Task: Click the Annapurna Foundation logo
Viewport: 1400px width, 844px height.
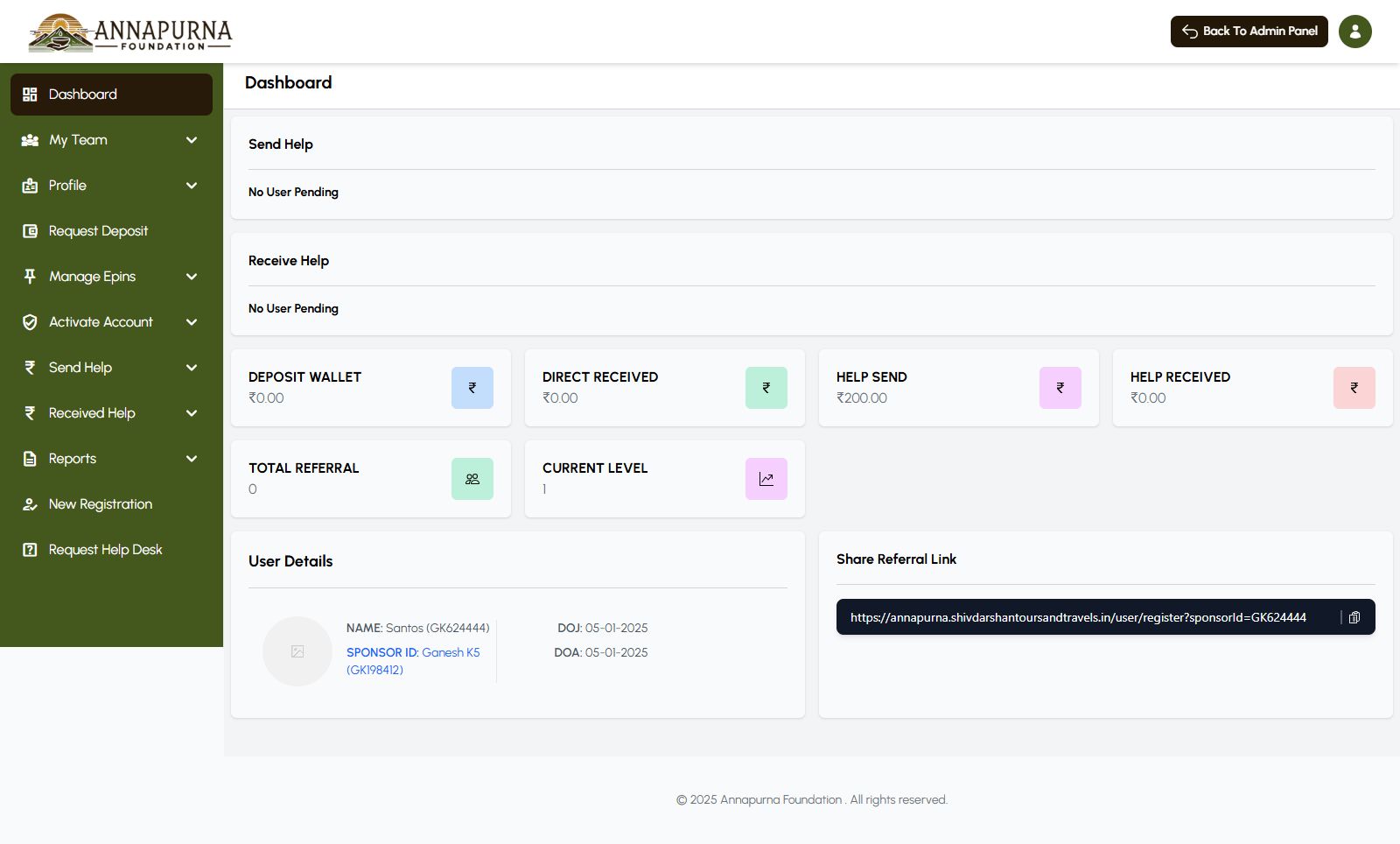Action: [x=130, y=32]
